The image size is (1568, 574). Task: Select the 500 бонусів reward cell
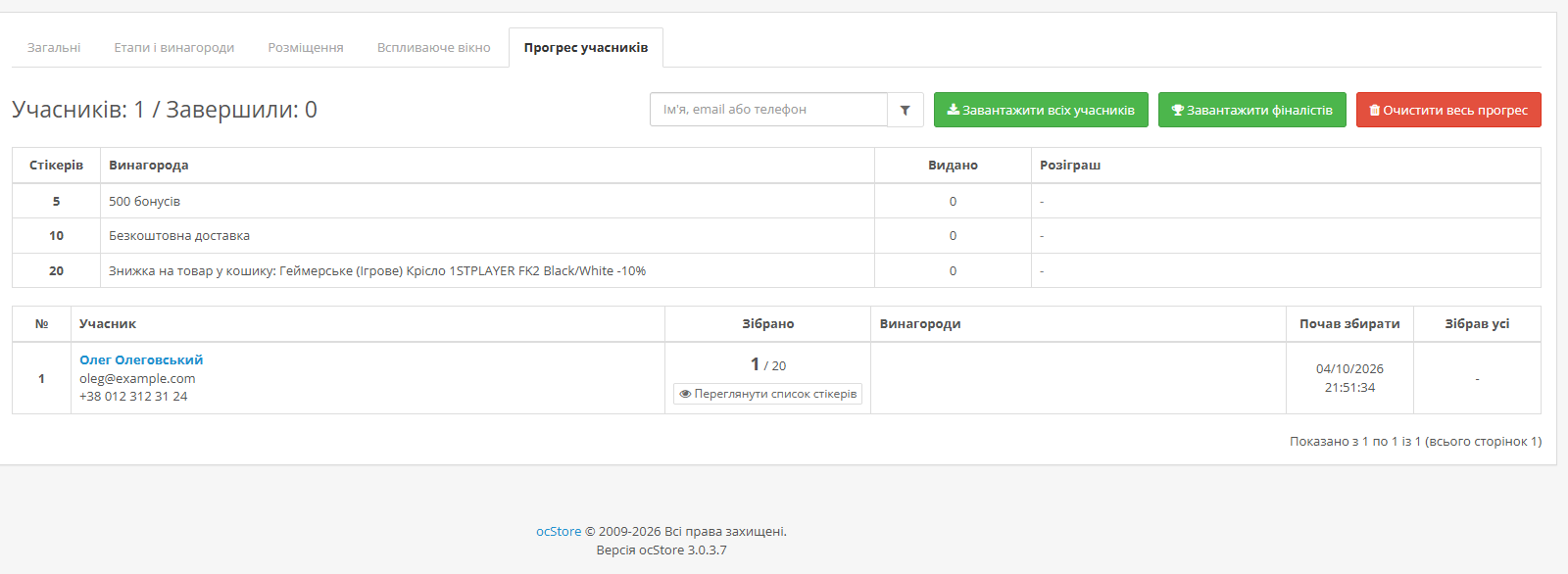(x=487, y=201)
